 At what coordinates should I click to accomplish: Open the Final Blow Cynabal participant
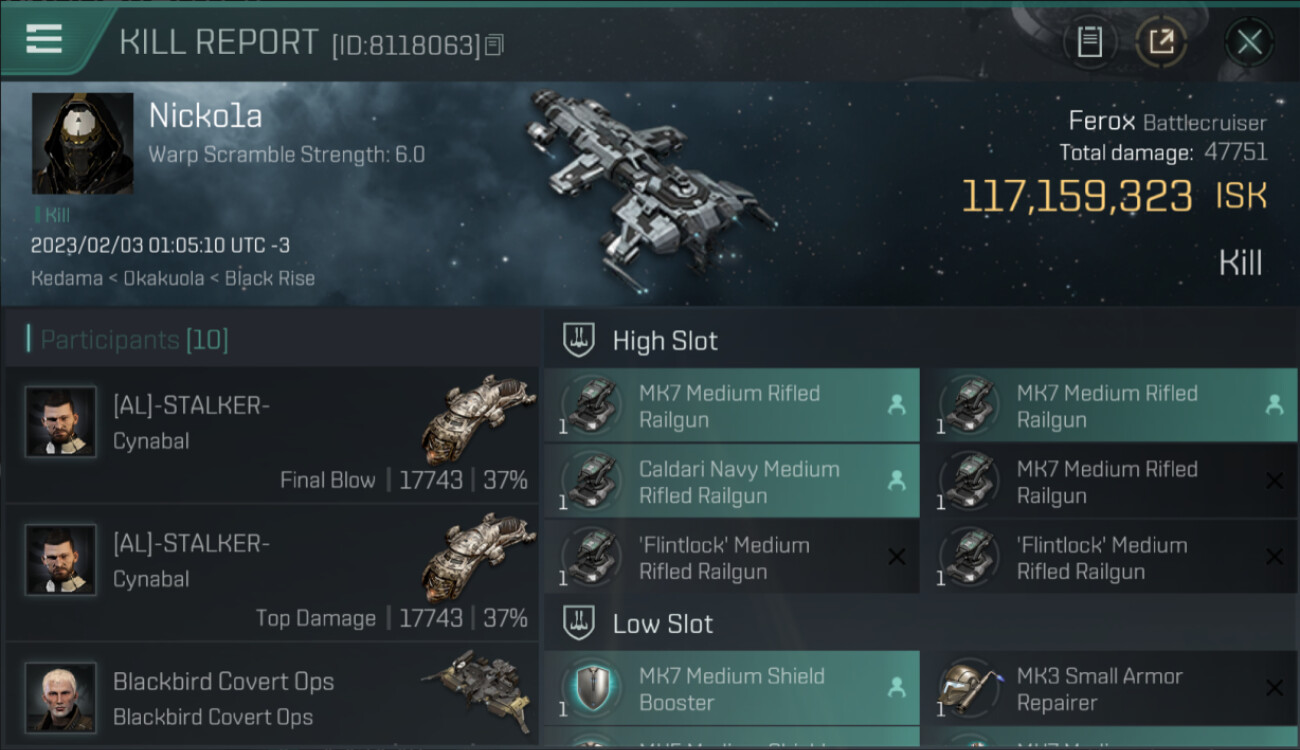(x=271, y=434)
